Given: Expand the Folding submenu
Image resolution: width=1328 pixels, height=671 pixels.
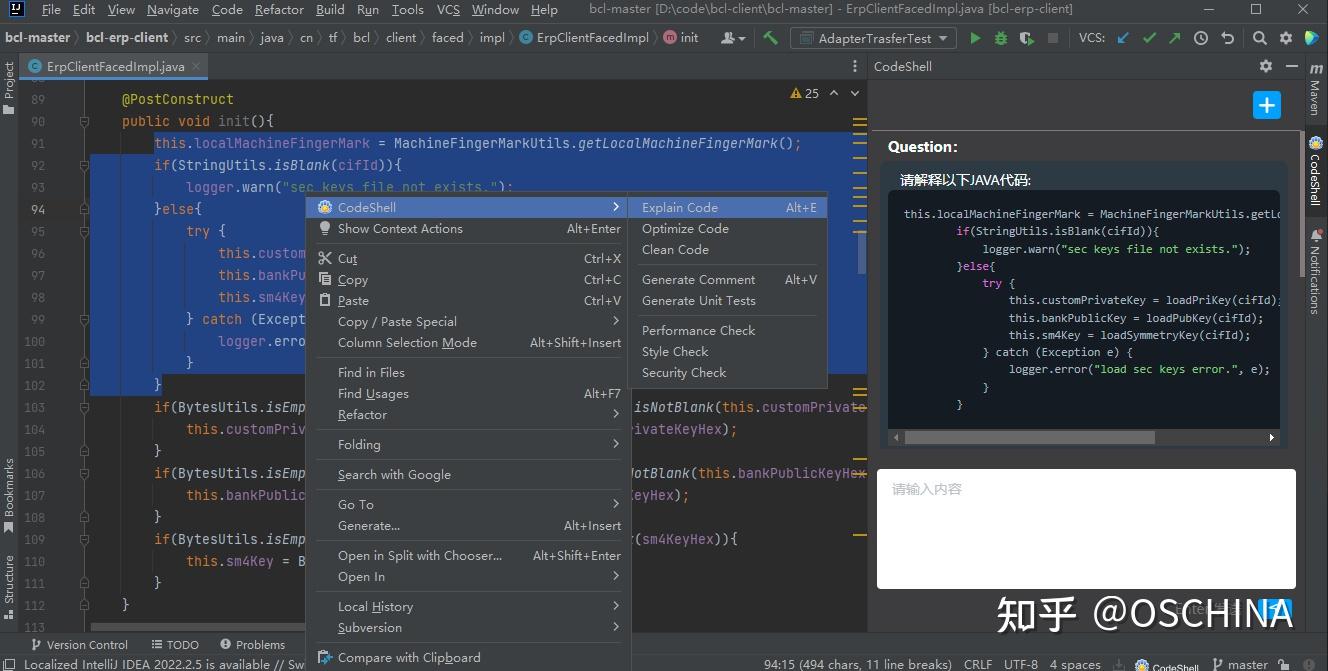Looking at the screenshot, I should tap(469, 444).
